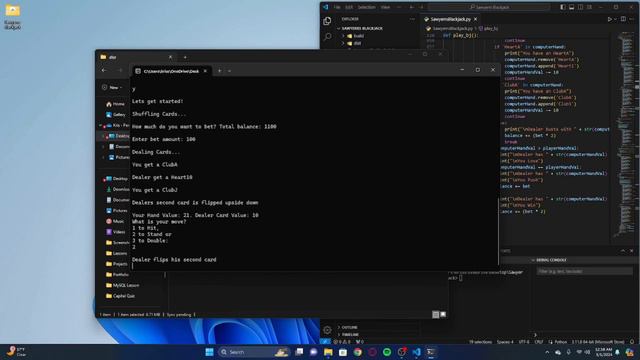
Task: Click the New button in File Explorer
Action: pos(112,87)
